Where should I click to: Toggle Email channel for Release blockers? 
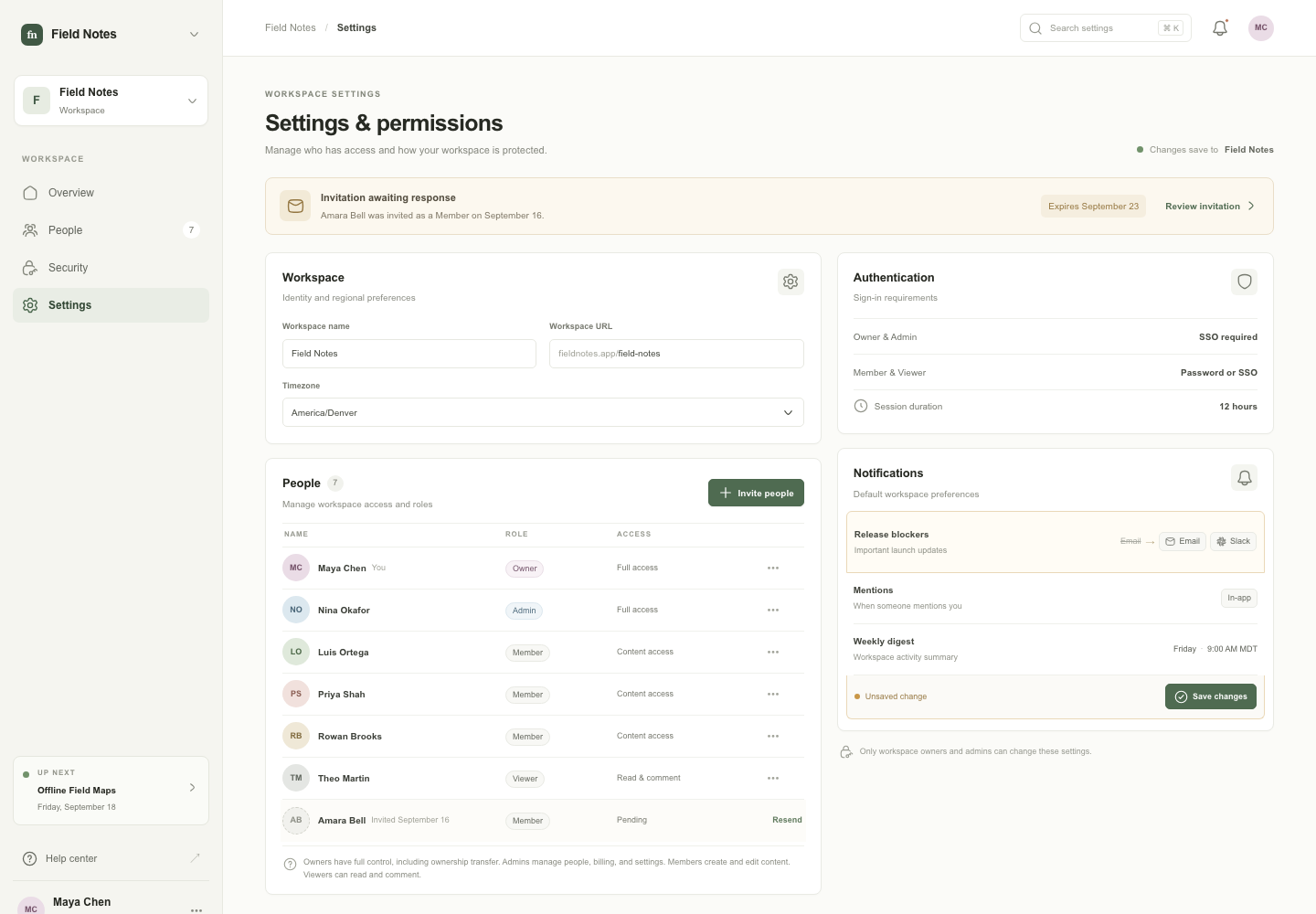[1183, 541]
